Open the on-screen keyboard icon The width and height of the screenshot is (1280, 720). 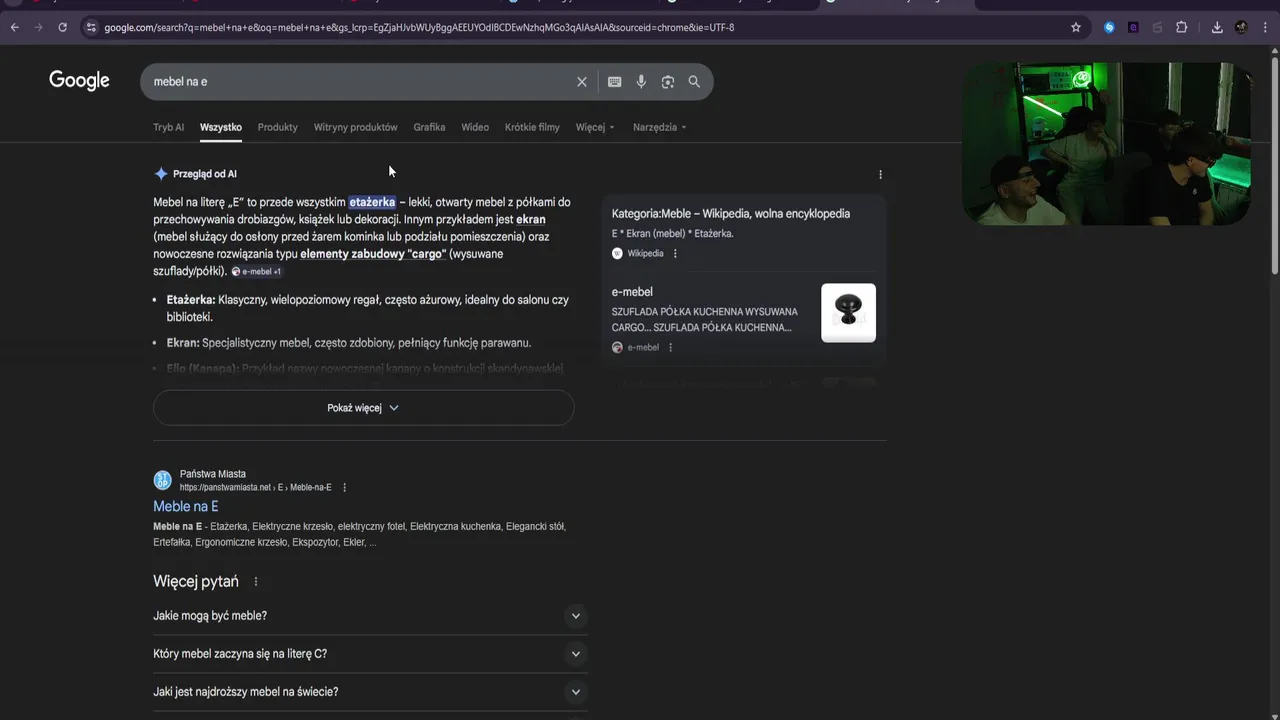click(x=615, y=82)
